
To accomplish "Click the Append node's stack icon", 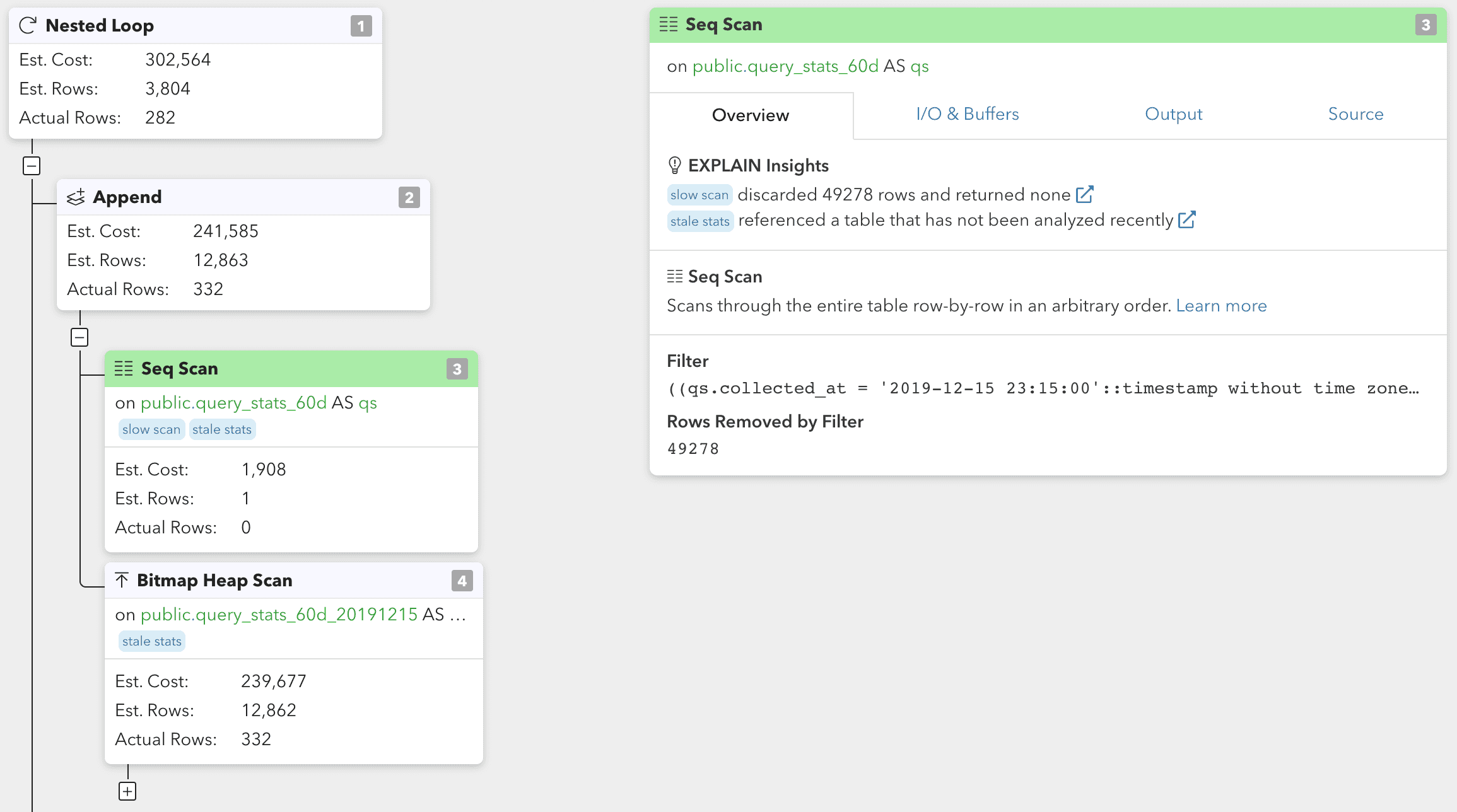I will [x=76, y=197].
